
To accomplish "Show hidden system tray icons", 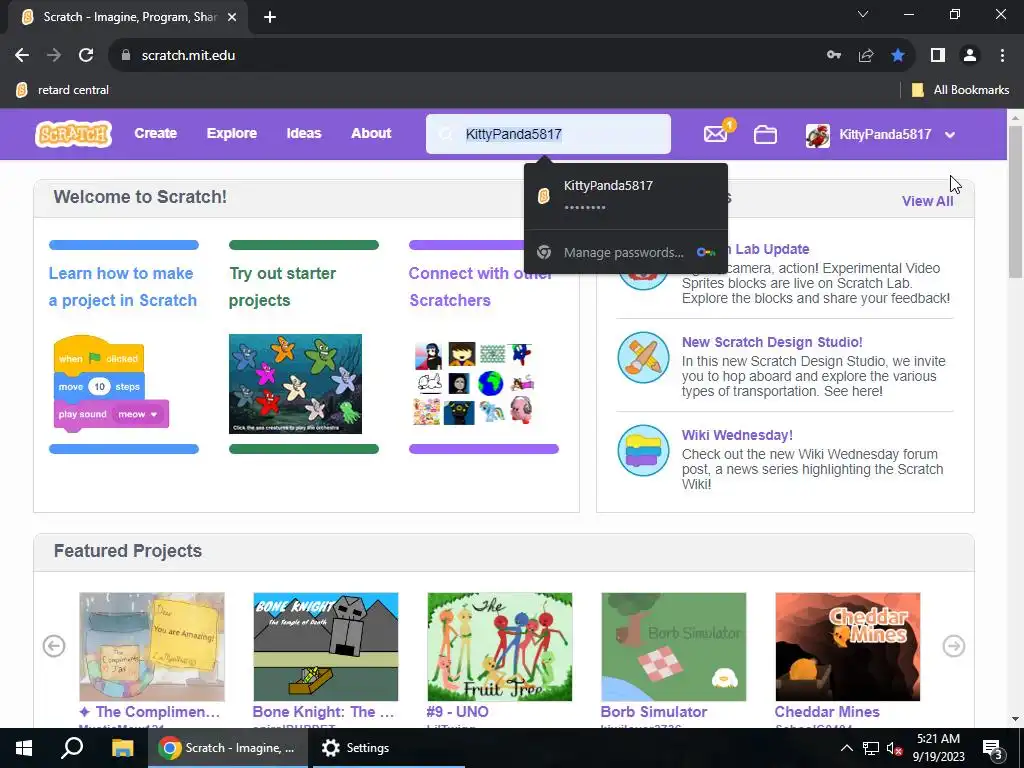I will [846, 748].
